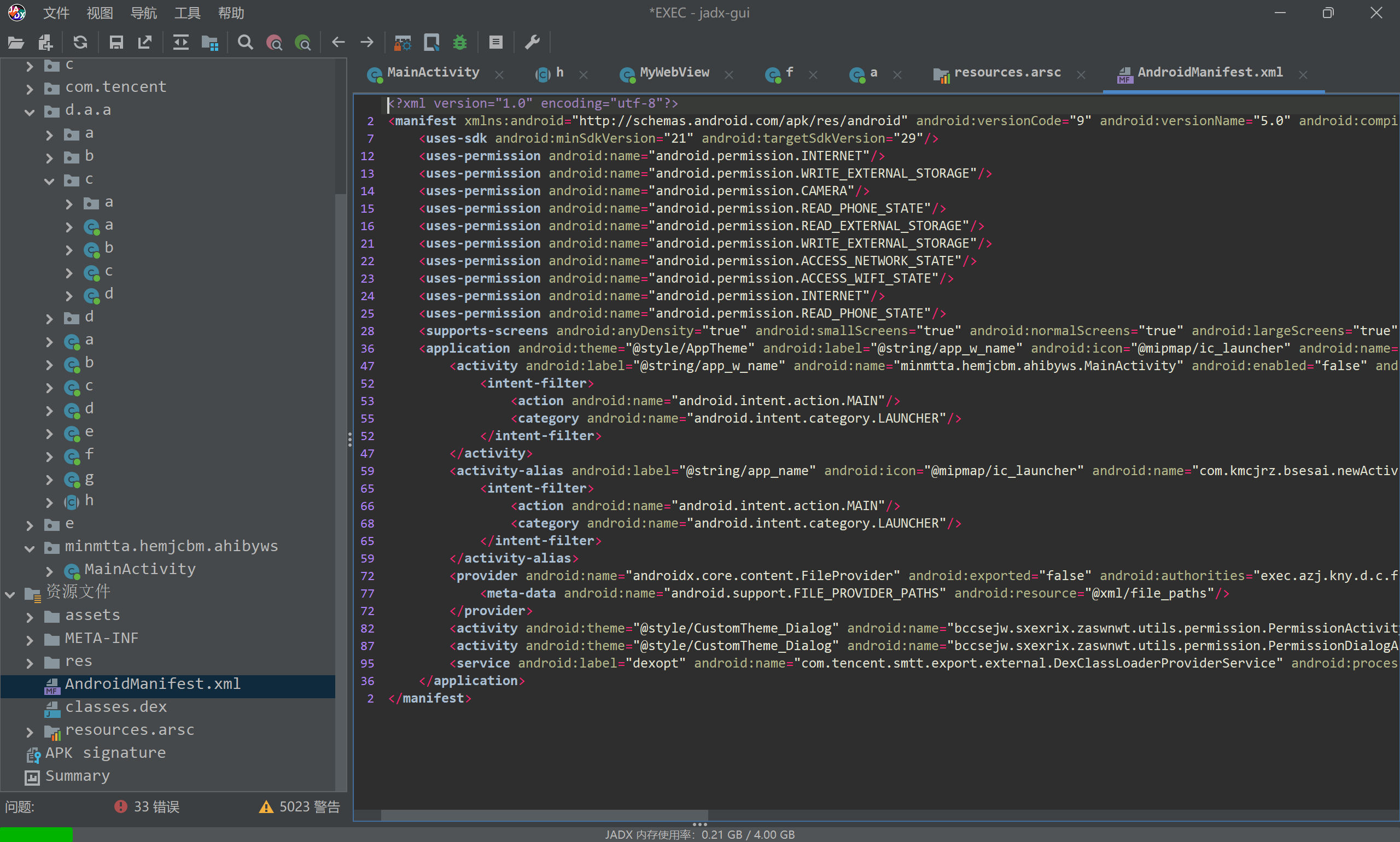The width and height of the screenshot is (1400, 842).
Task: Reload files with the refresh icon
Action: click(80, 43)
